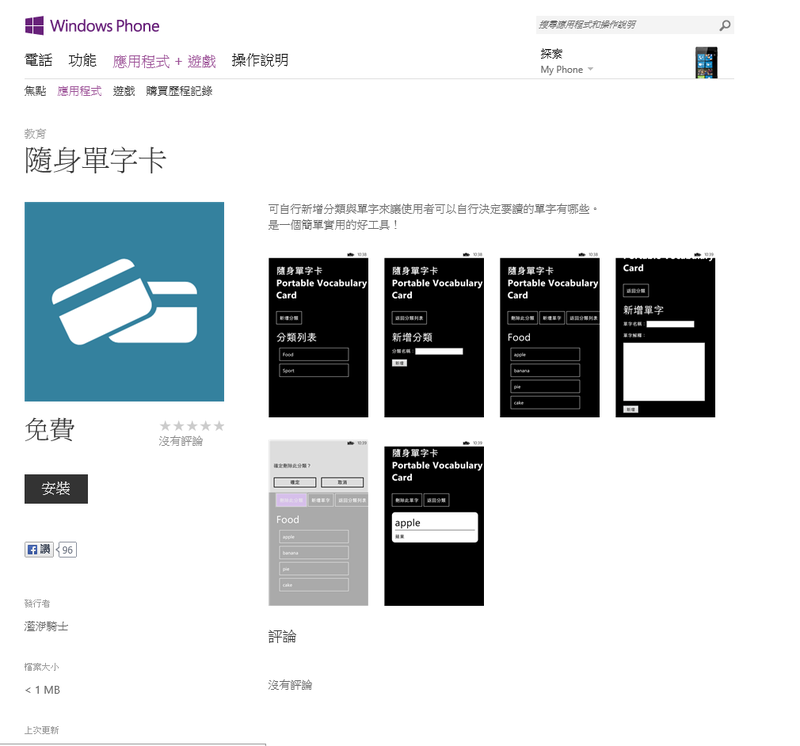The width and height of the screenshot is (800, 746).
Task: Open the grey delete confirmation screenshot
Action: pyautogui.click(x=318, y=523)
